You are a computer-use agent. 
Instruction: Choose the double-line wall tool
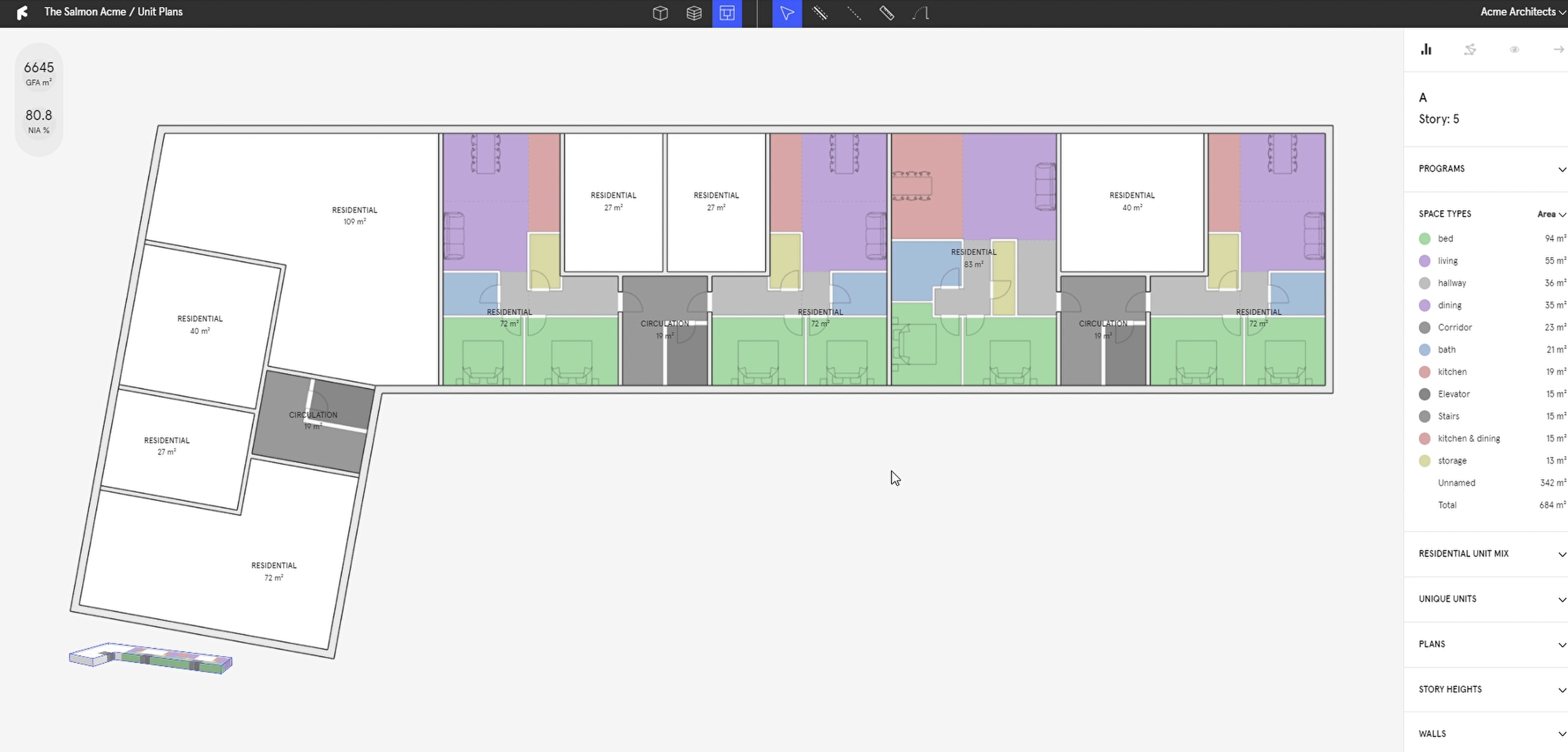(820, 13)
